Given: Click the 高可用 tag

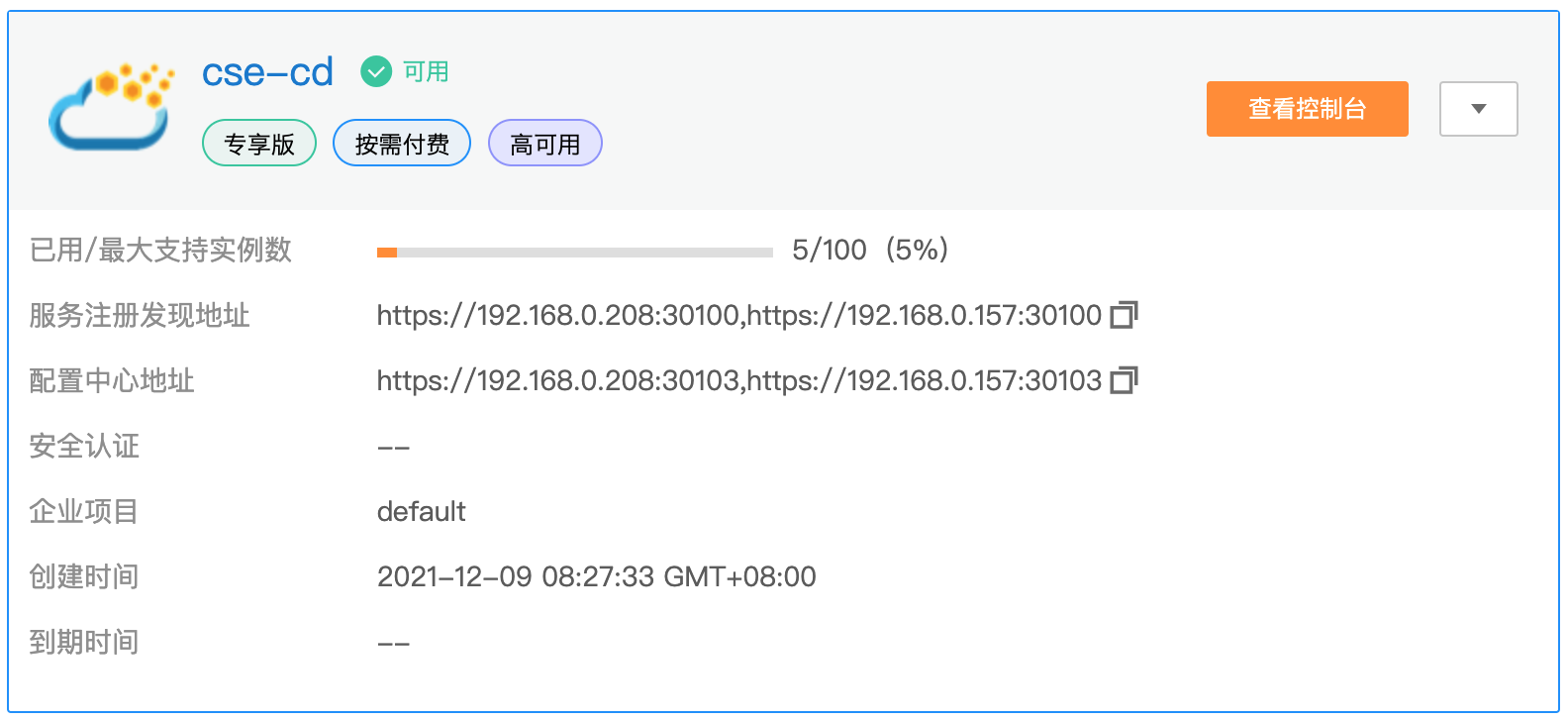Looking at the screenshot, I should [545, 144].
